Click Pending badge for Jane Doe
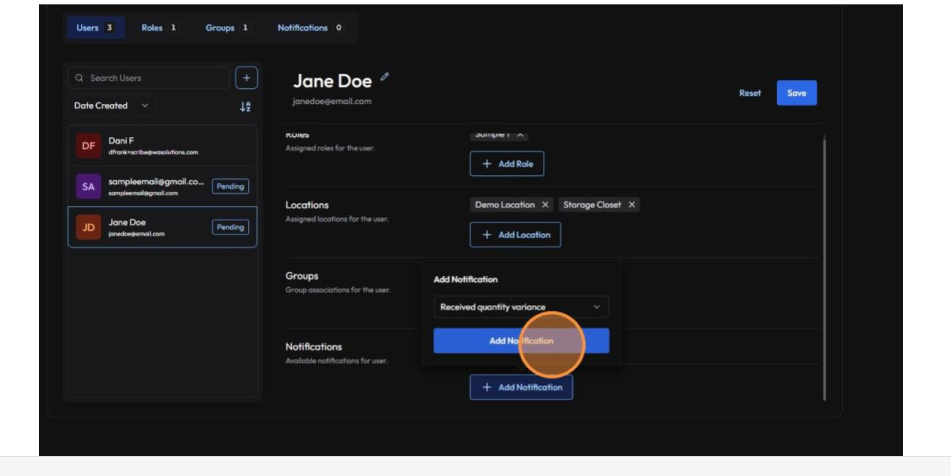The height and width of the screenshot is (476, 951). [x=230, y=227]
